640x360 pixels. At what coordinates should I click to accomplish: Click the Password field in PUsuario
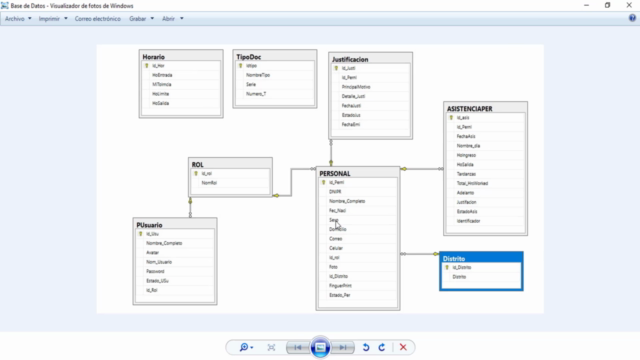(x=155, y=271)
